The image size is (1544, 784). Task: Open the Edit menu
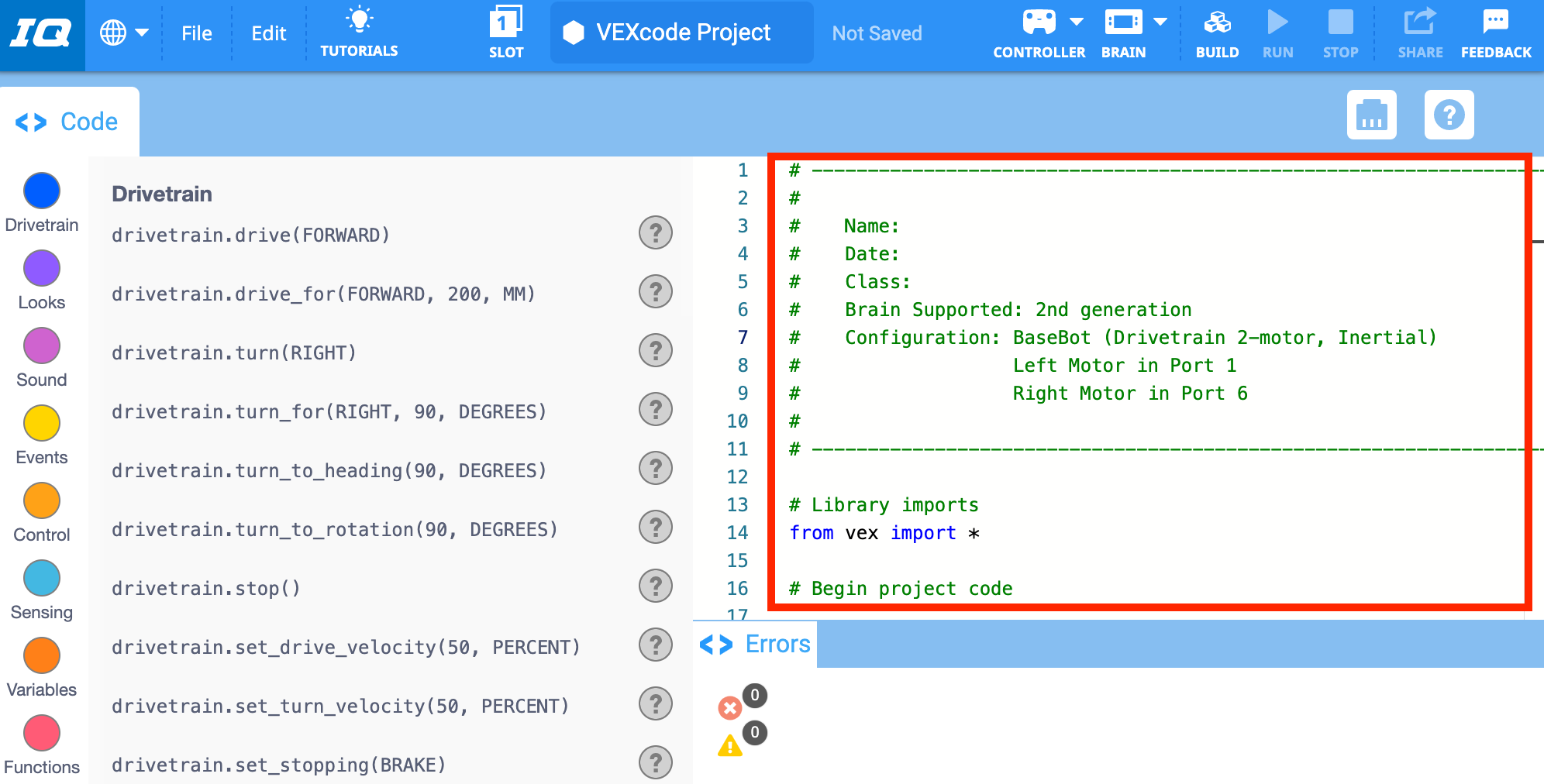268,33
